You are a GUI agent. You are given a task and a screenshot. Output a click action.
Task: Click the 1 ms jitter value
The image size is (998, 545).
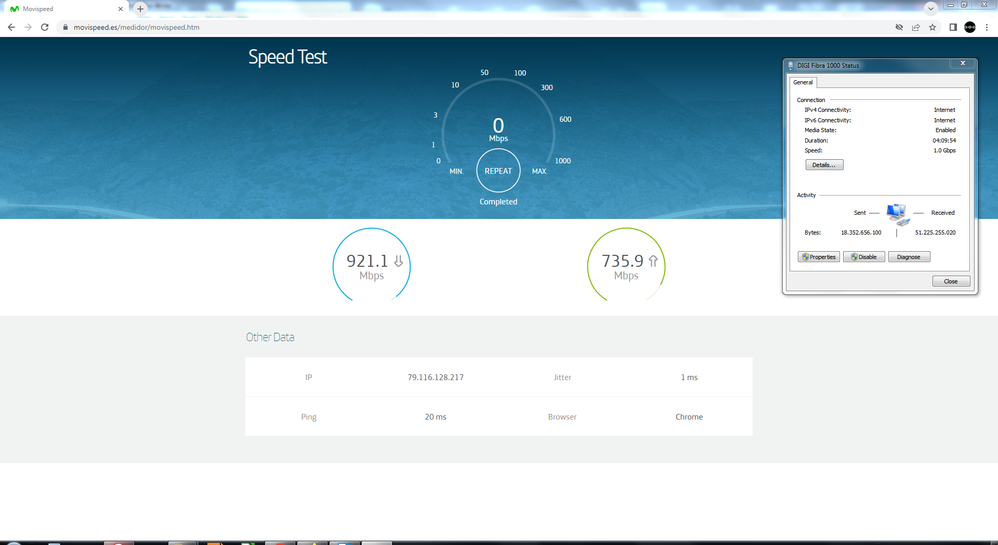pos(689,378)
